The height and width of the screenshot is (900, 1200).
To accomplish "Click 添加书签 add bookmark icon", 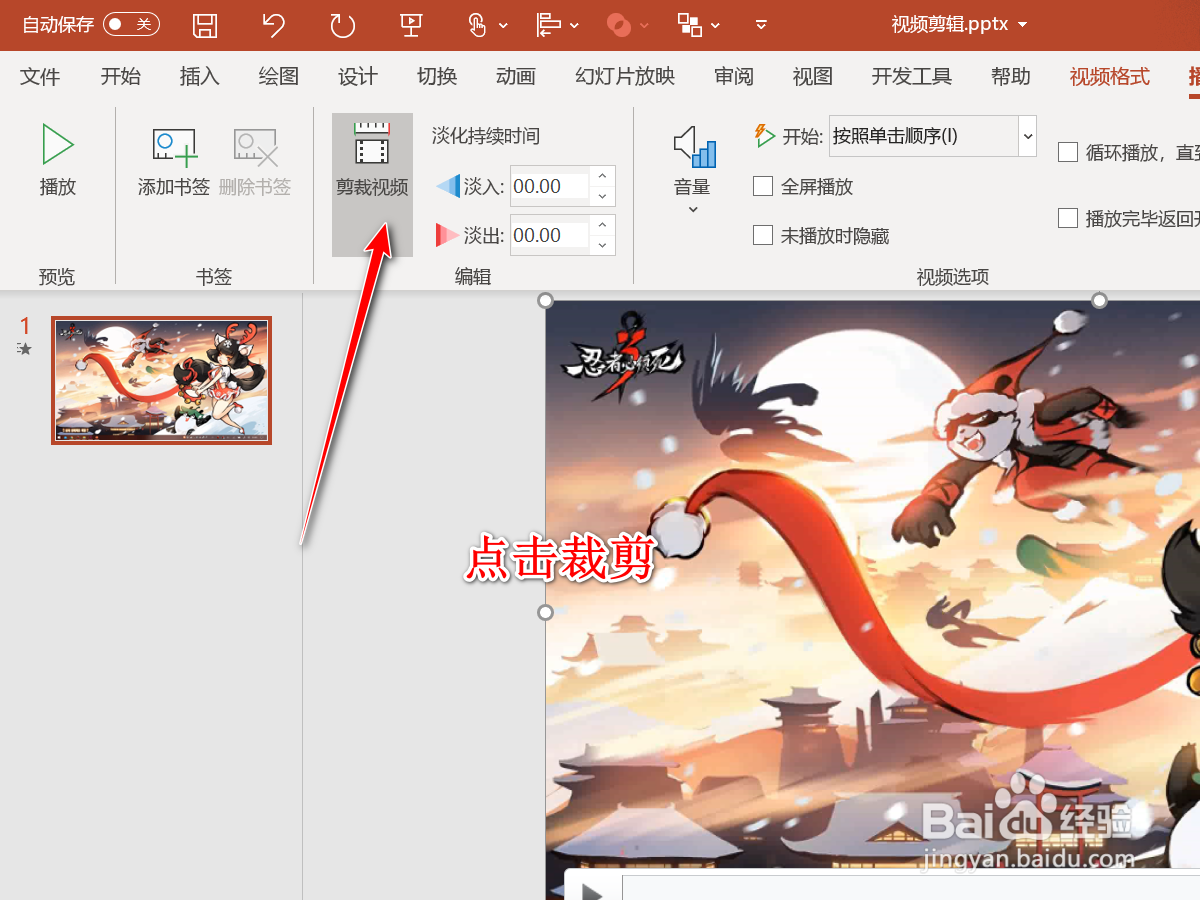I will point(174,160).
